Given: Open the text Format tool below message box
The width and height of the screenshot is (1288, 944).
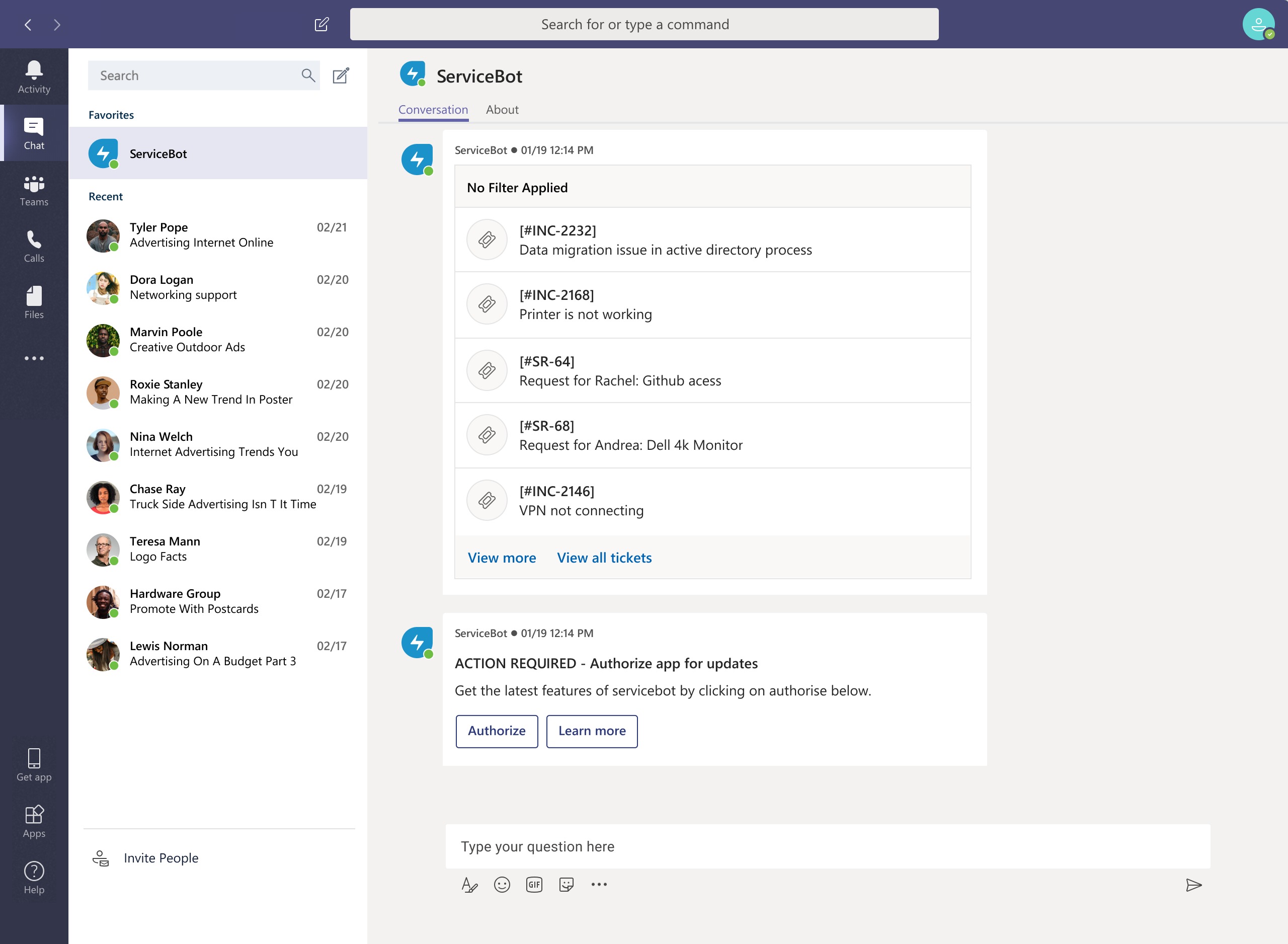Looking at the screenshot, I should 469,885.
